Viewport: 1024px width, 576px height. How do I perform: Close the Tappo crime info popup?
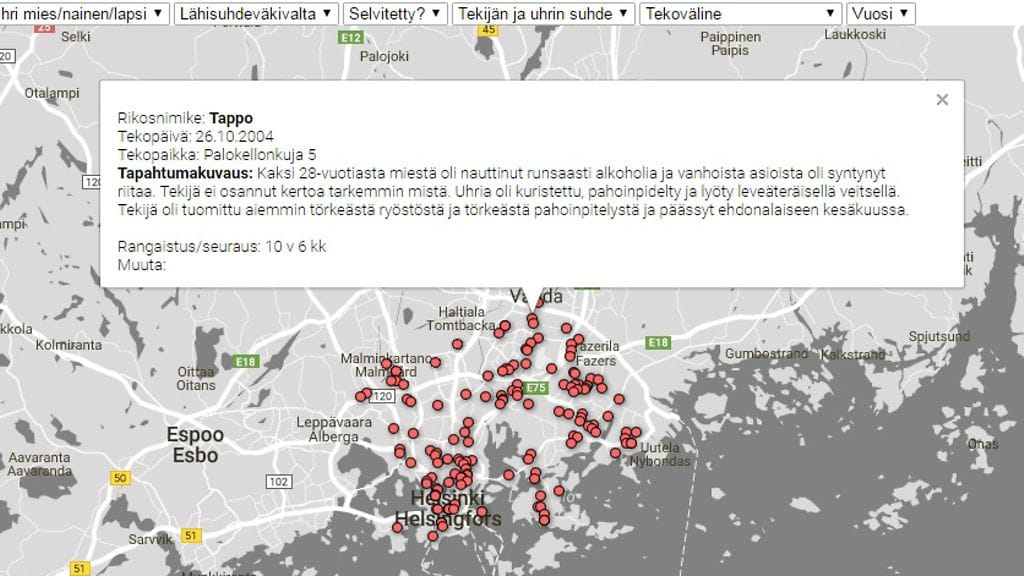pyautogui.click(x=941, y=99)
